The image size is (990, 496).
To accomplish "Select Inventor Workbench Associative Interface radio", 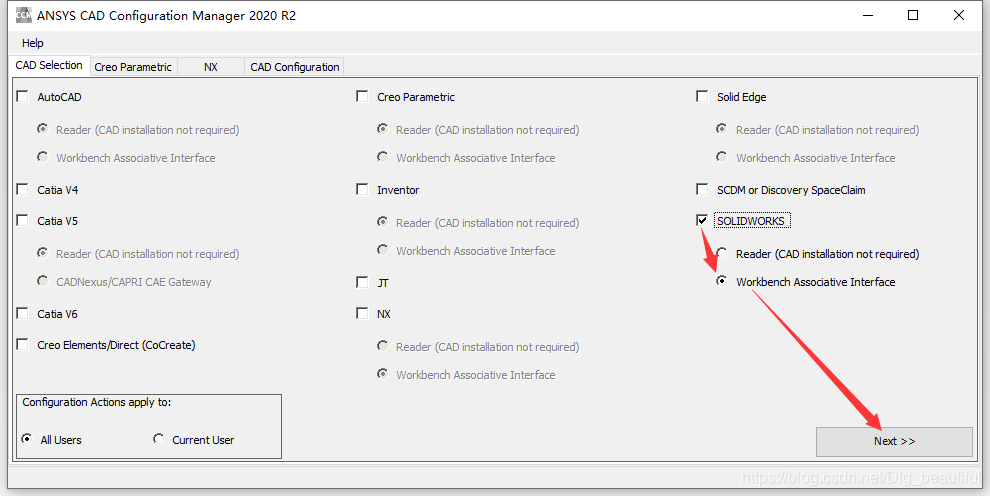I will (382, 251).
